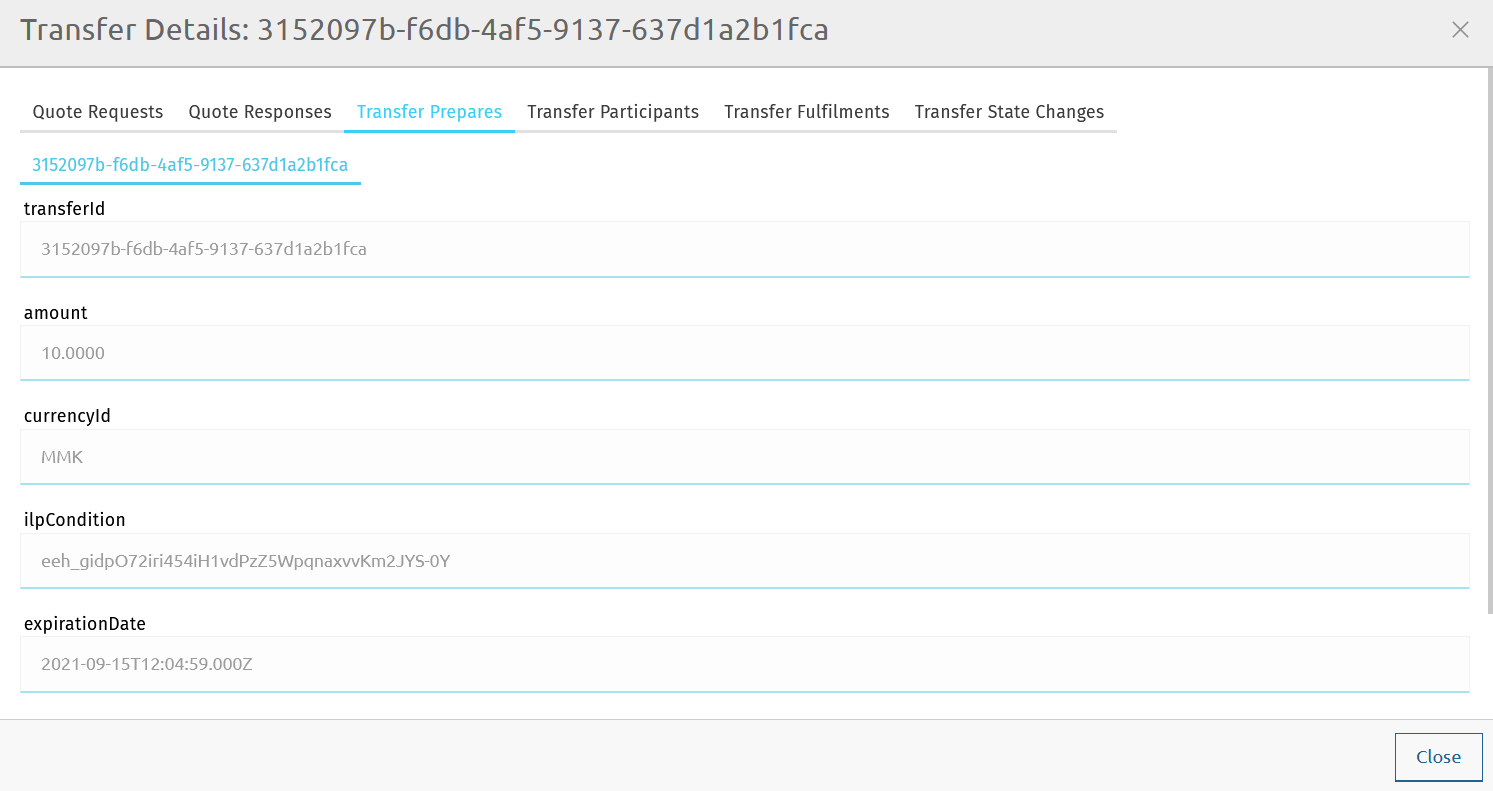
Task: Select the Transfer Prepares tab
Action: (429, 112)
